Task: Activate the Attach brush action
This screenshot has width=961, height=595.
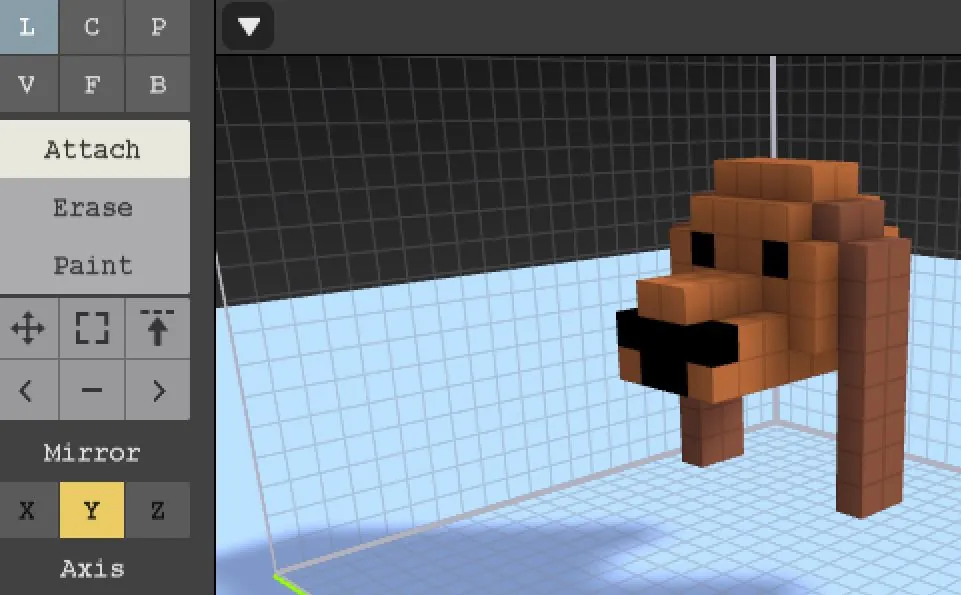Action: 94,149
